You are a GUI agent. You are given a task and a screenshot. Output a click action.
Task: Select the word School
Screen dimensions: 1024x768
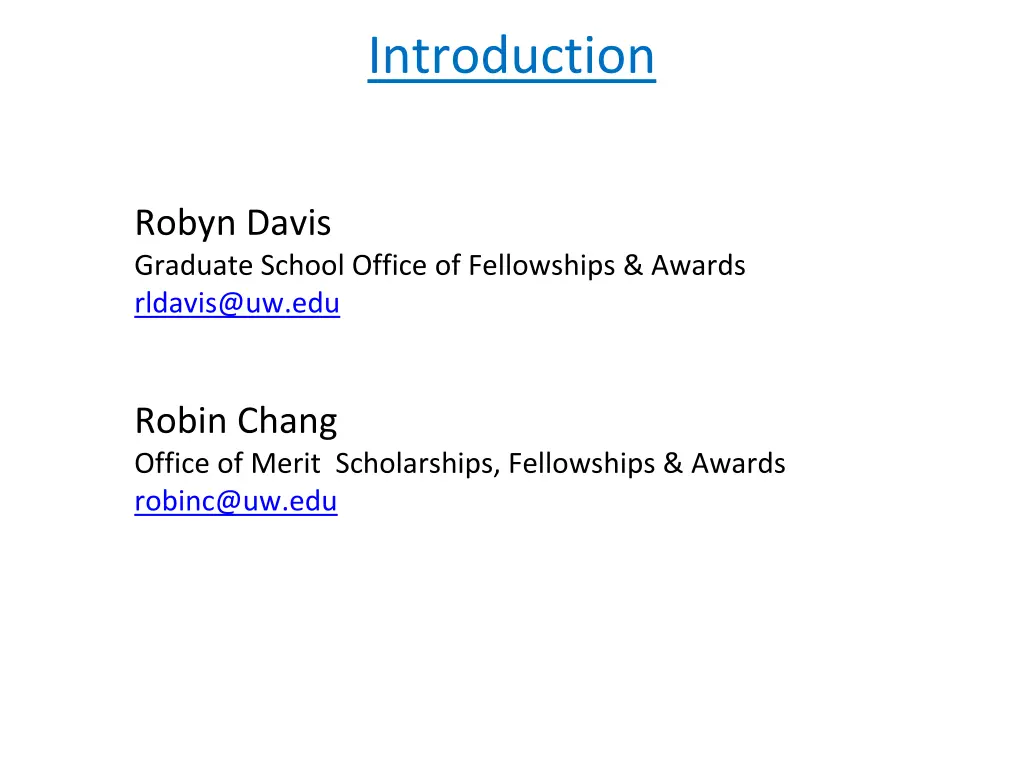pos(302,266)
